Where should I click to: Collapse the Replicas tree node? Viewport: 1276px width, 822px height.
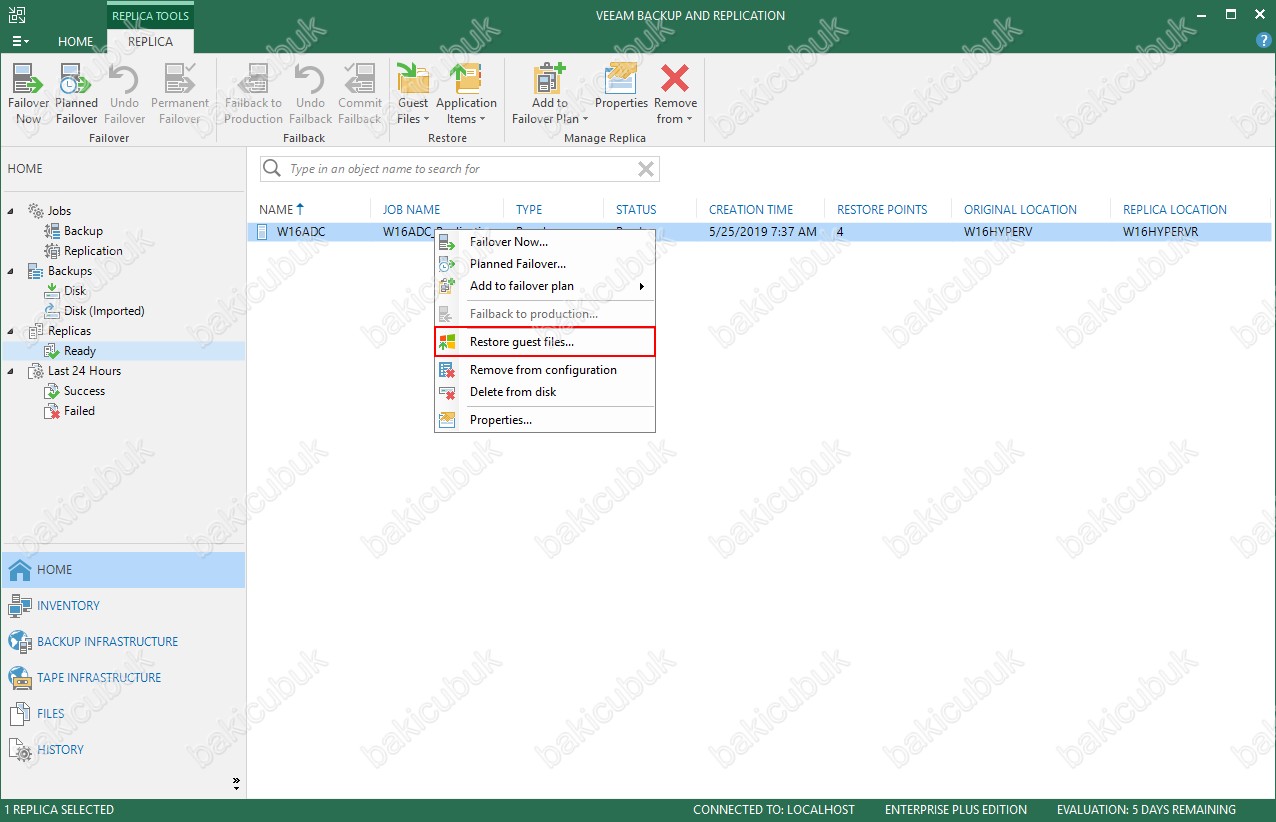pyautogui.click(x=12, y=331)
